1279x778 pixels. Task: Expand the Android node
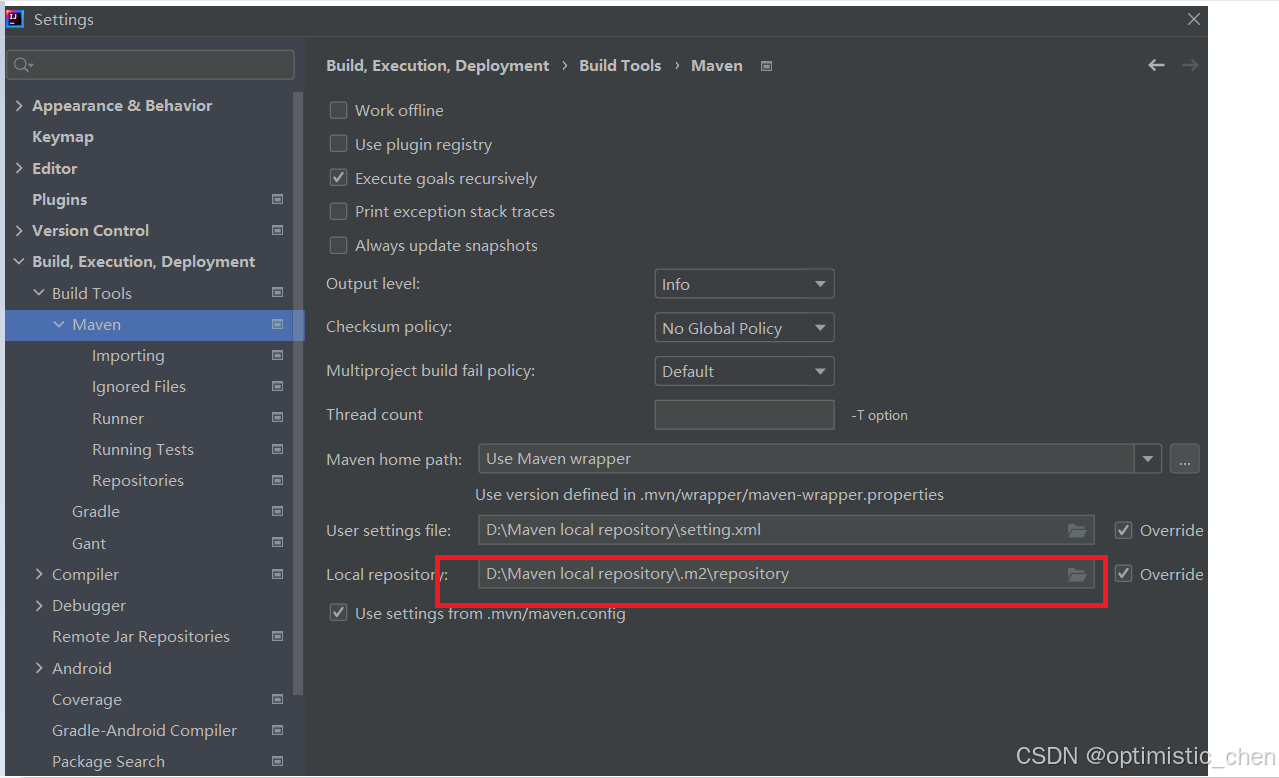click(39, 668)
